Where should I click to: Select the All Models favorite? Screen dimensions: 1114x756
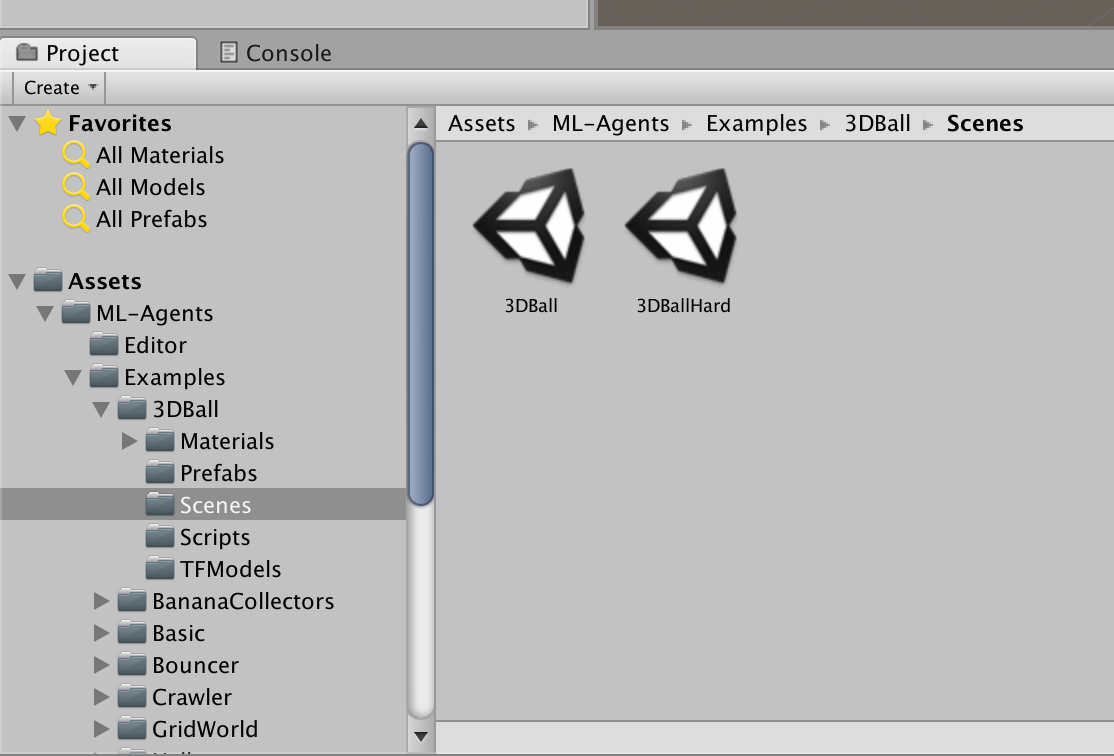tap(151, 187)
